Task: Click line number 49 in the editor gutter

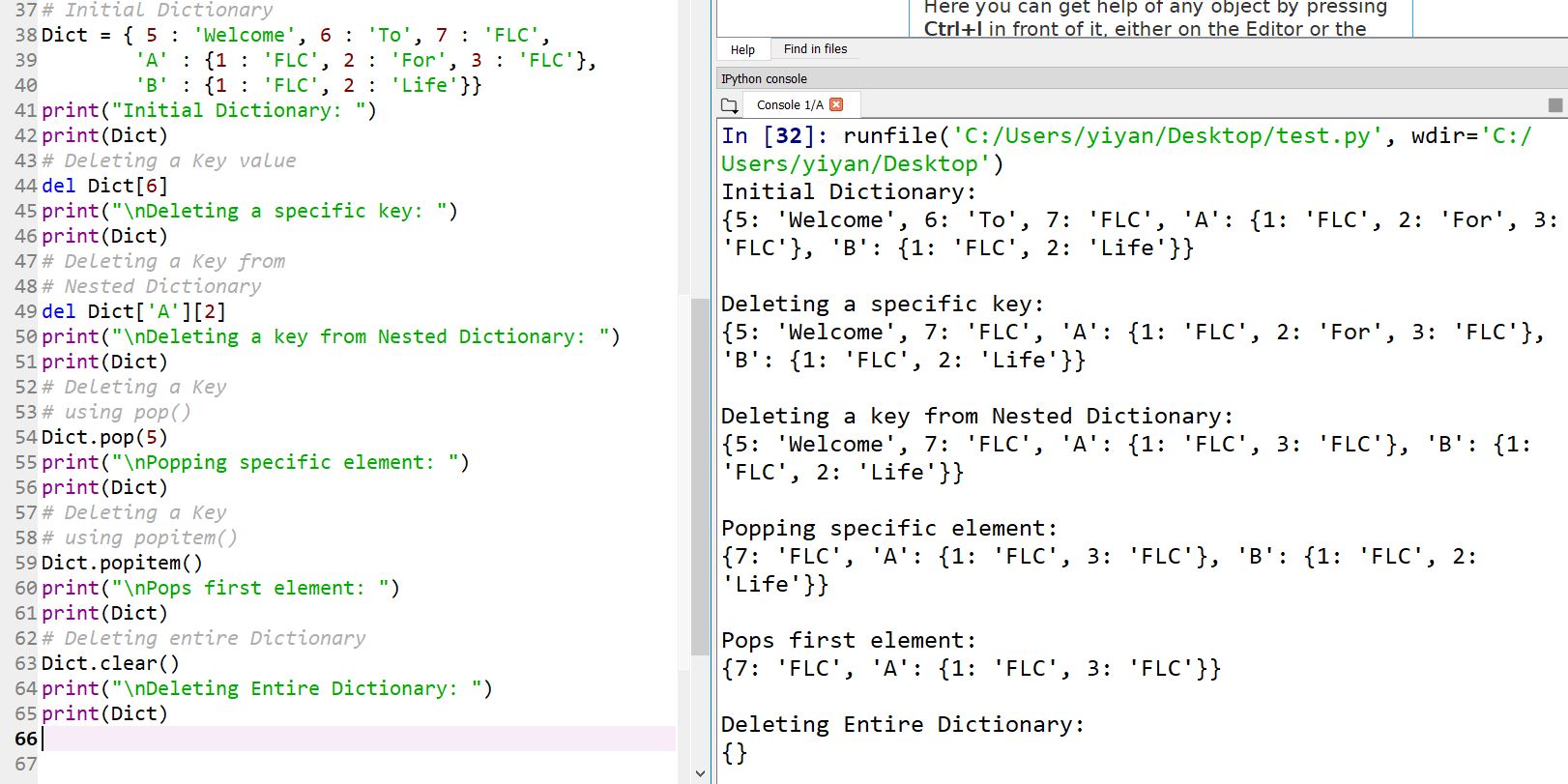Action: pyautogui.click(x=26, y=311)
